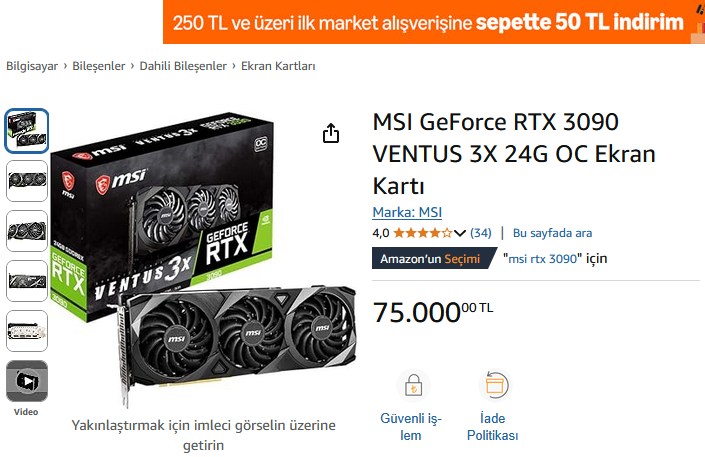Go to Dahili Bileşenler breadcrumb
Image resolution: width=705 pixels, height=457 pixels.
pos(183,66)
